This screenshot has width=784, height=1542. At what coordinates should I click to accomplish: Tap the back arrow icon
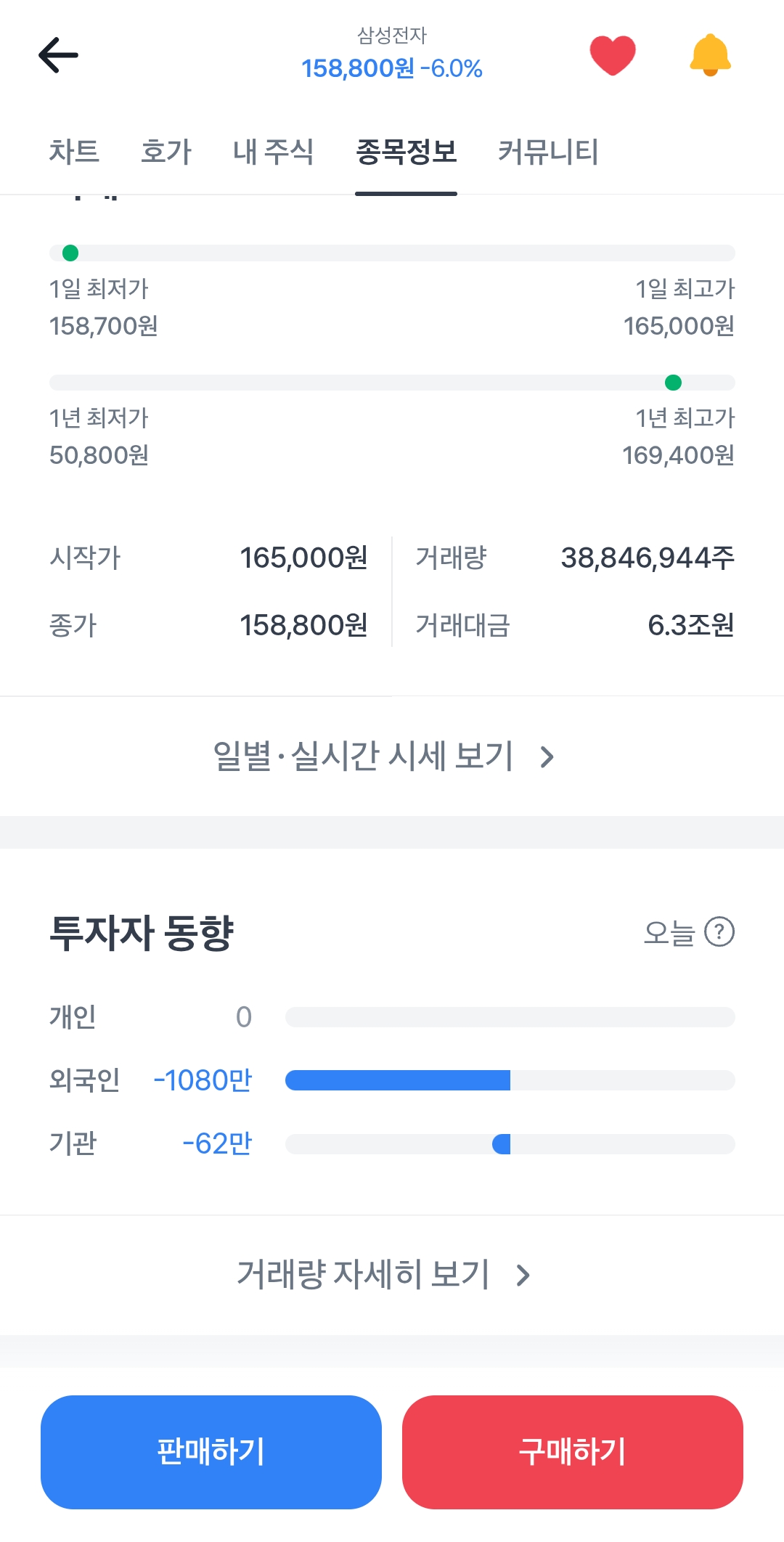tap(58, 55)
